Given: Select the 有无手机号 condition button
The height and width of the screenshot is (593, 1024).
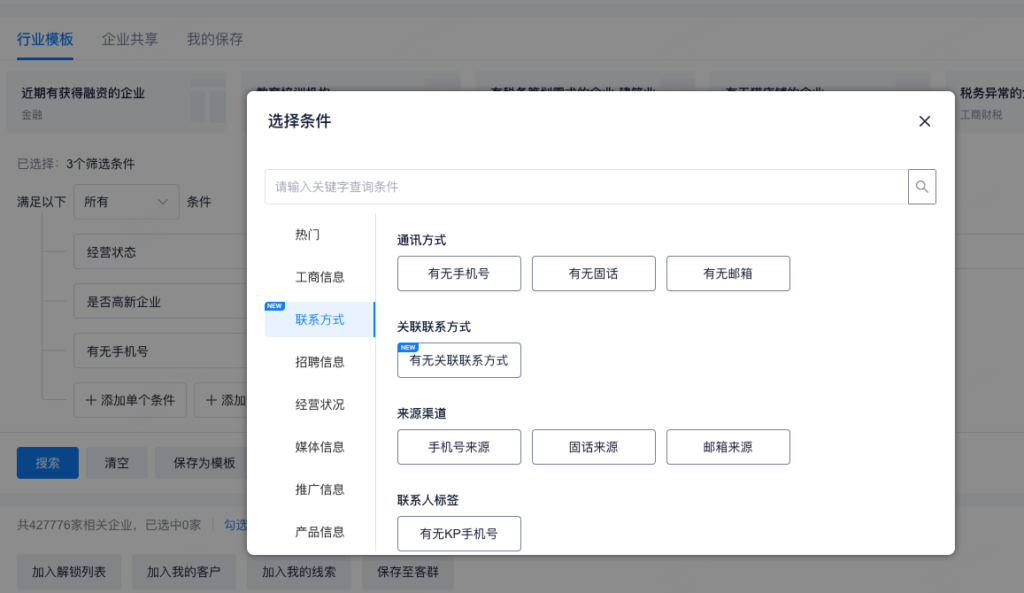Looking at the screenshot, I should tap(459, 274).
